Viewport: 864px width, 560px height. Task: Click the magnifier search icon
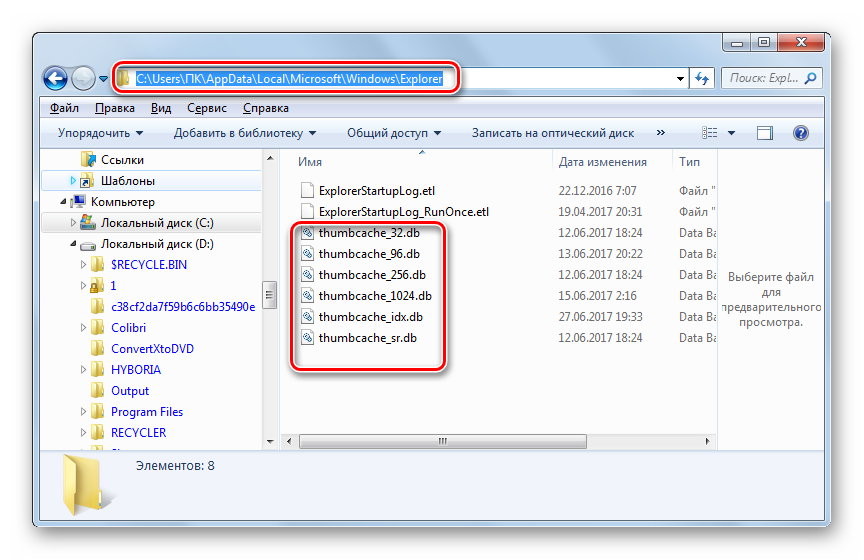(811, 78)
